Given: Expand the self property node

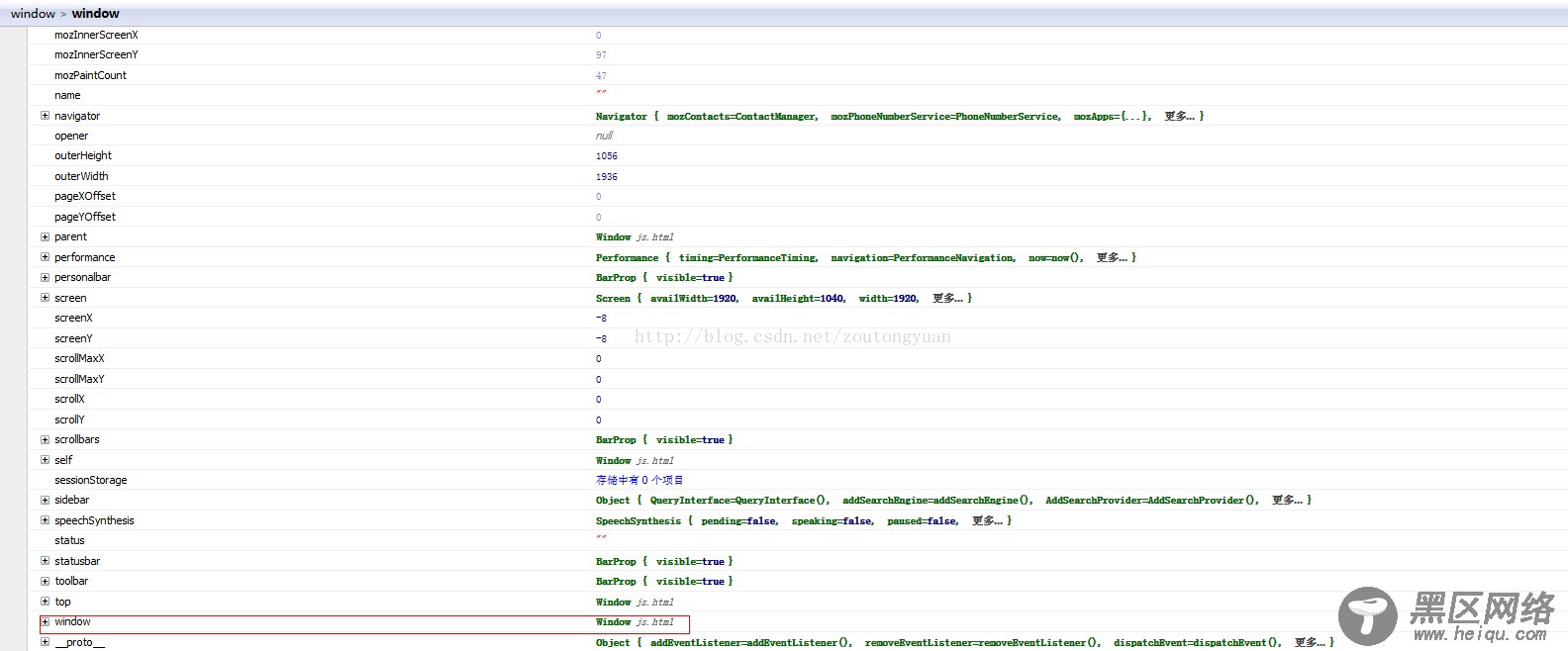Looking at the screenshot, I should [45, 460].
